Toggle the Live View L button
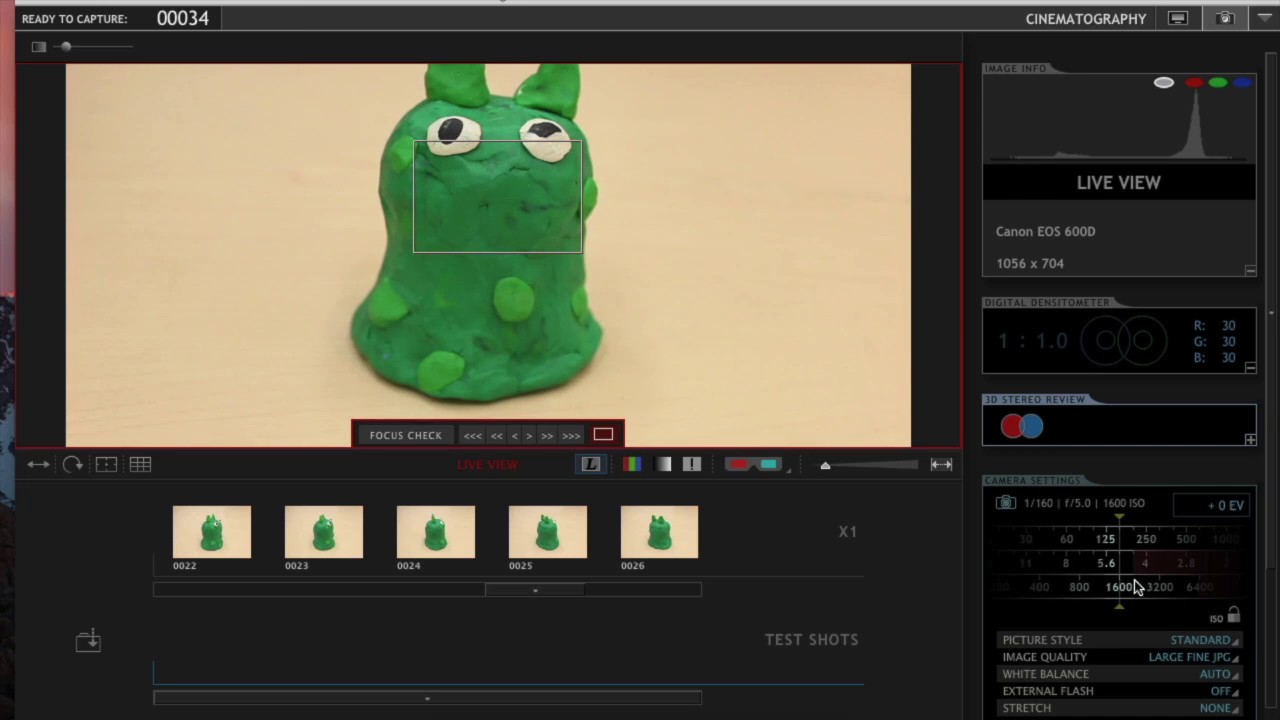The image size is (1280, 720). pos(591,464)
